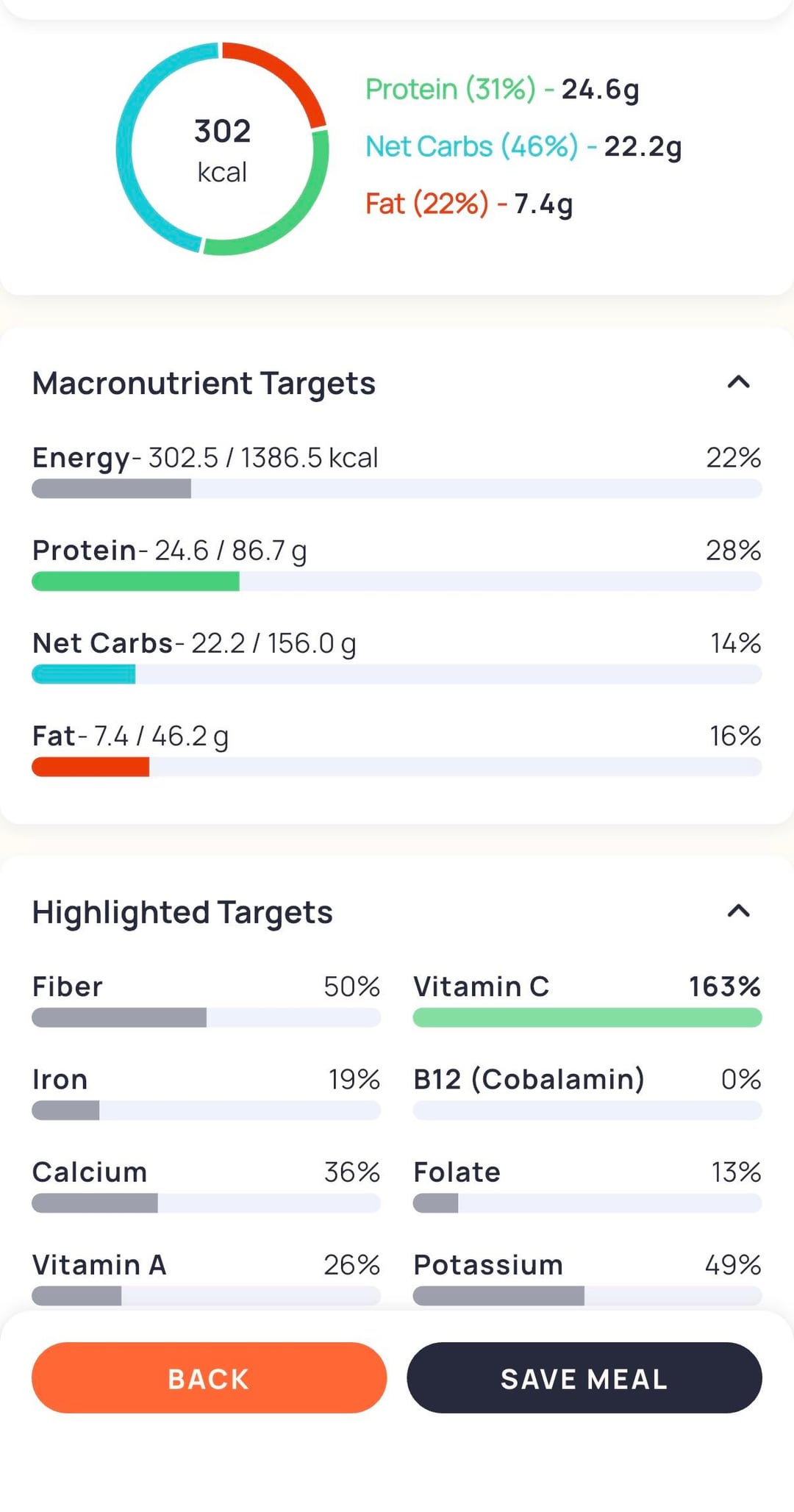794x1512 pixels.
Task: Open the Vitamin C target bar
Action: pyautogui.click(x=587, y=1017)
